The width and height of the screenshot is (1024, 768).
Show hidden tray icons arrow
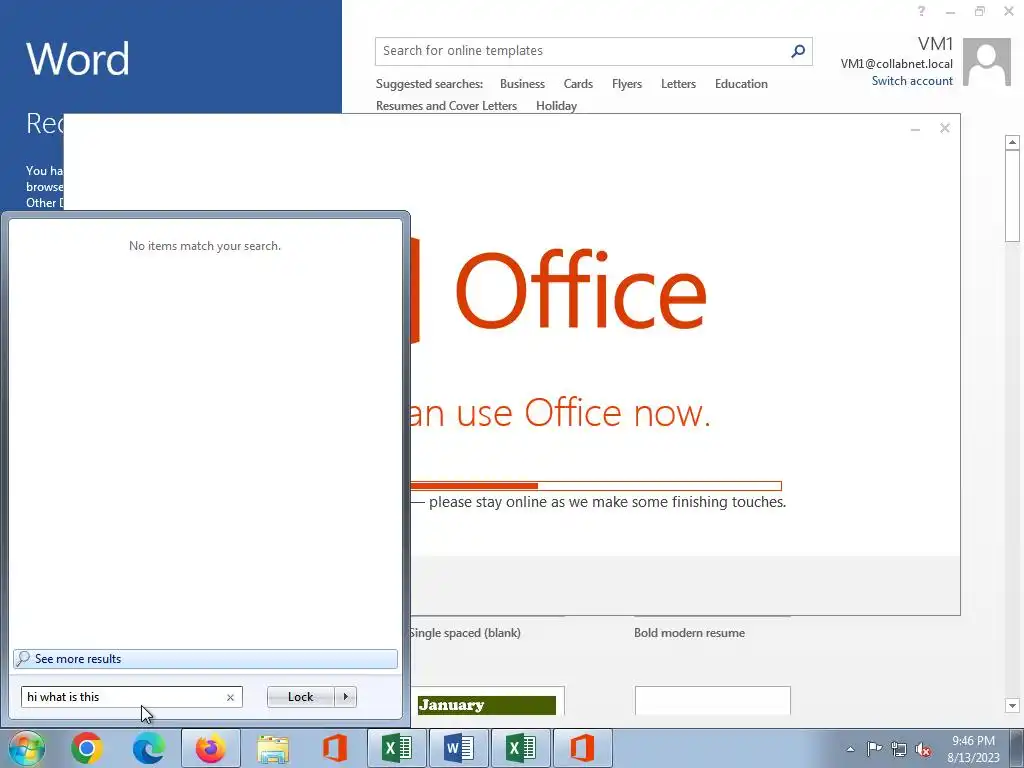(x=850, y=749)
